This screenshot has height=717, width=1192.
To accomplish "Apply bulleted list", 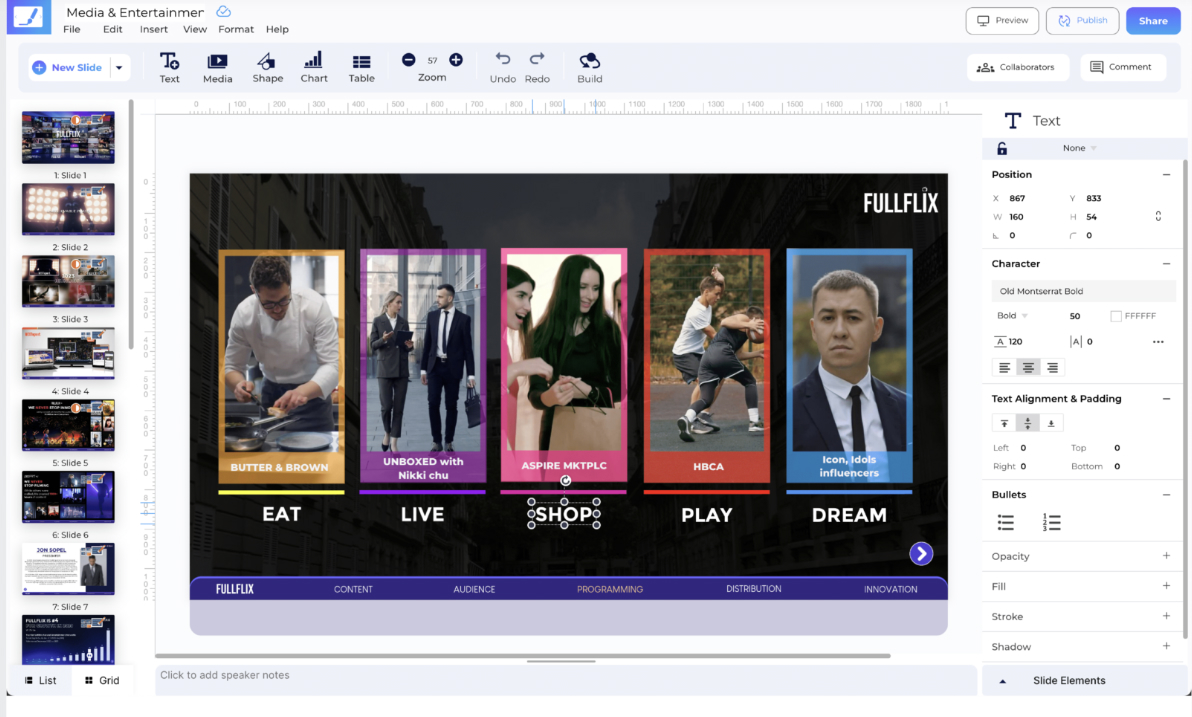I will (x=1006, y=522).
